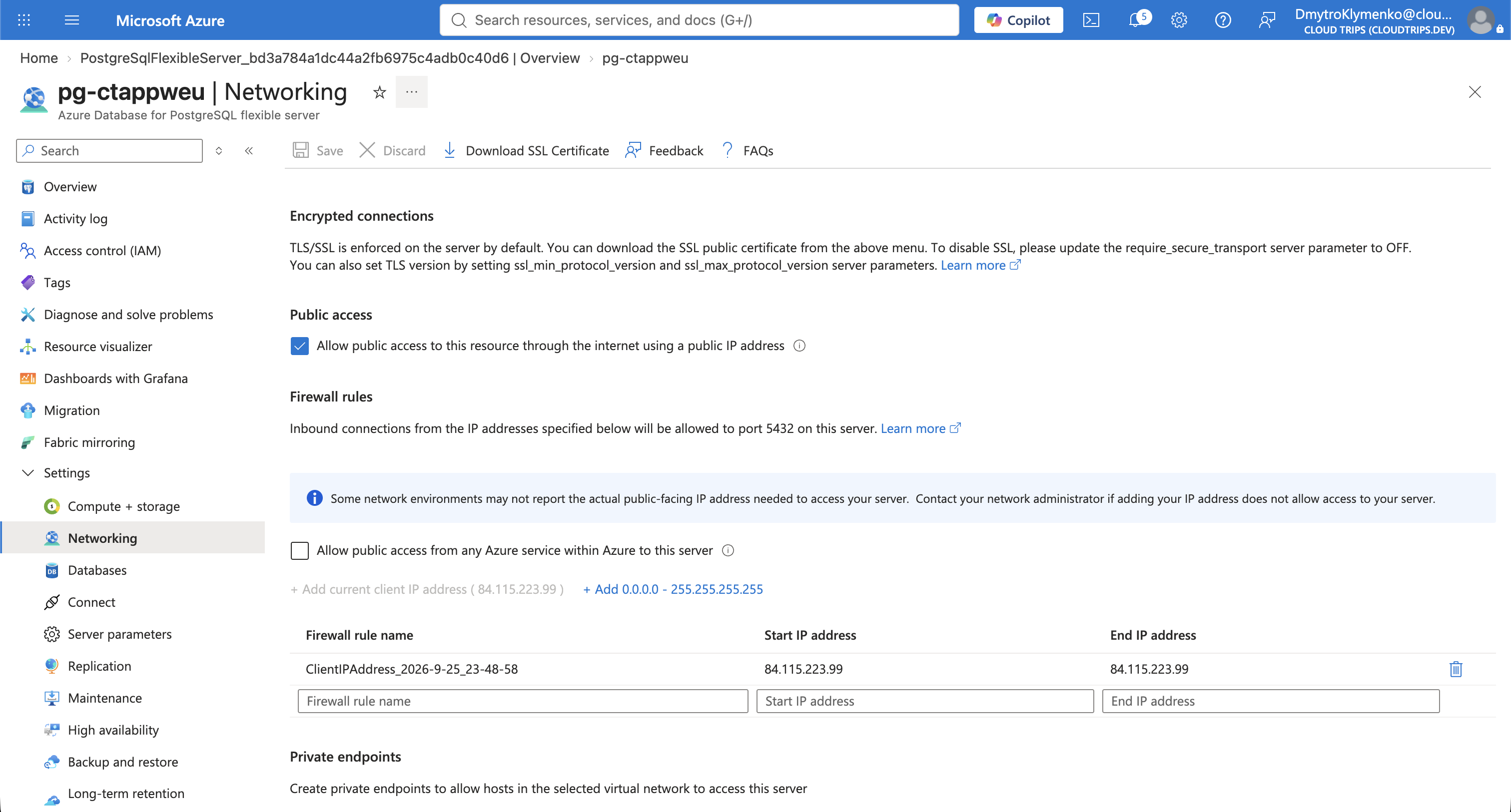Image resolution: width=1511 pixels, height=812 pixels.
Task: Open the Copilot button
Action: [1018, 20]
